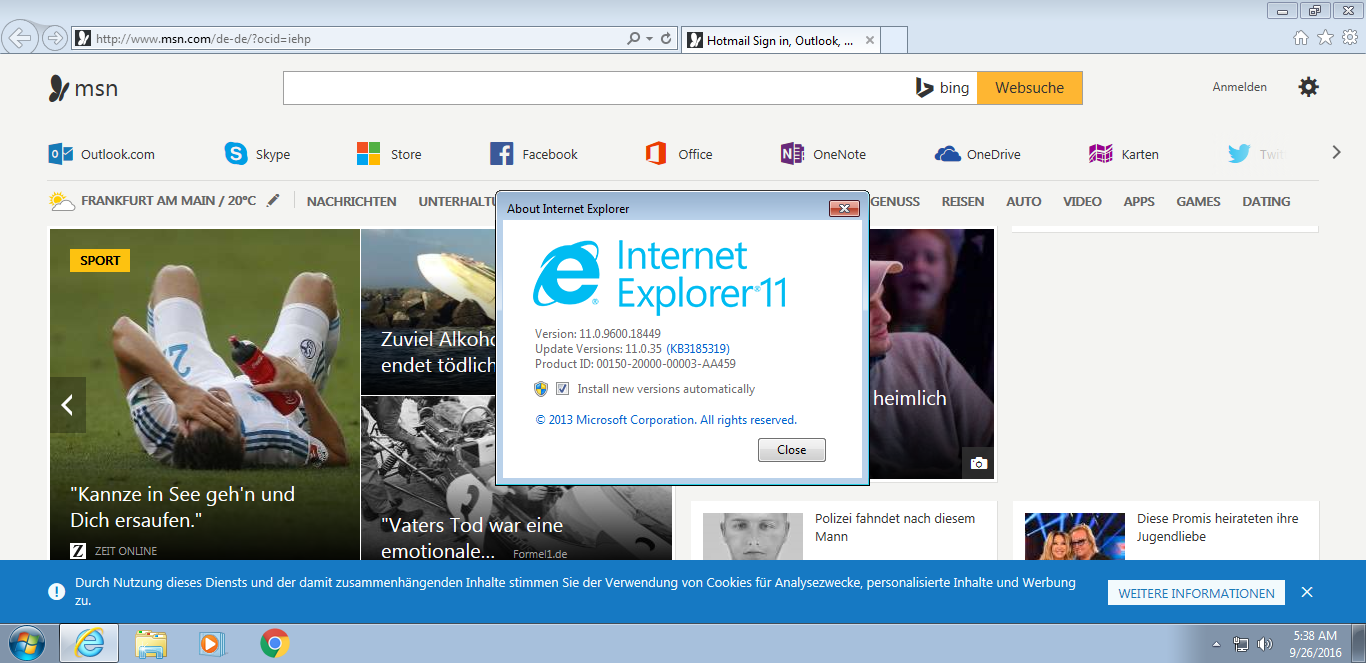Viewport: 1366px width, 663px height.
Task: Click the bing logo in the search box
Action: [x=942, y=88]
